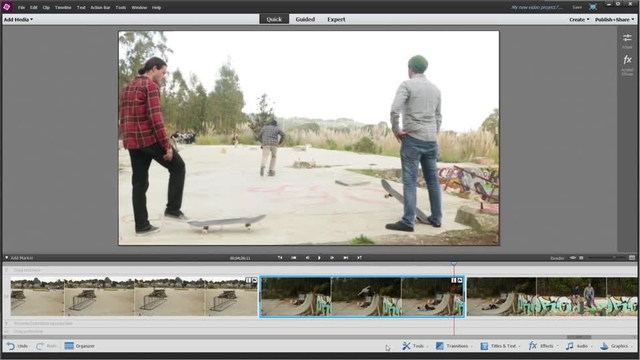Expand the Add Media dropdown

18,19
